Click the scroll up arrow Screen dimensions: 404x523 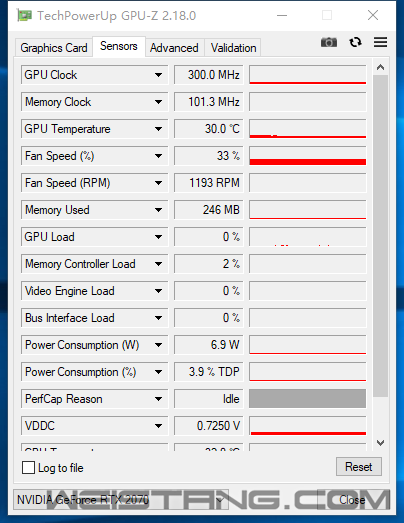coord(380,68)
